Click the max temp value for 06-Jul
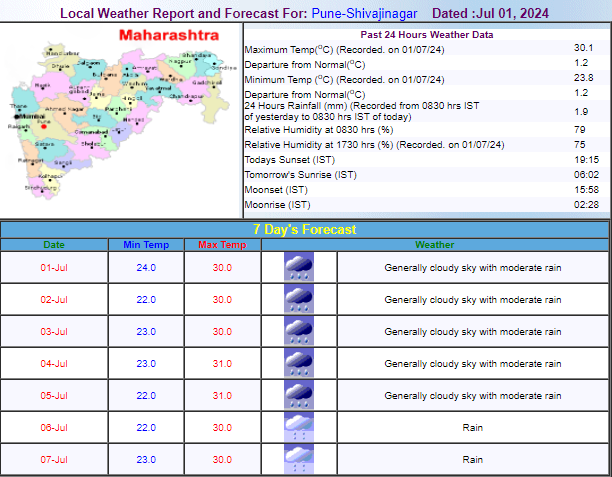Viewport: 612px width, 477px height. (222, 427)
